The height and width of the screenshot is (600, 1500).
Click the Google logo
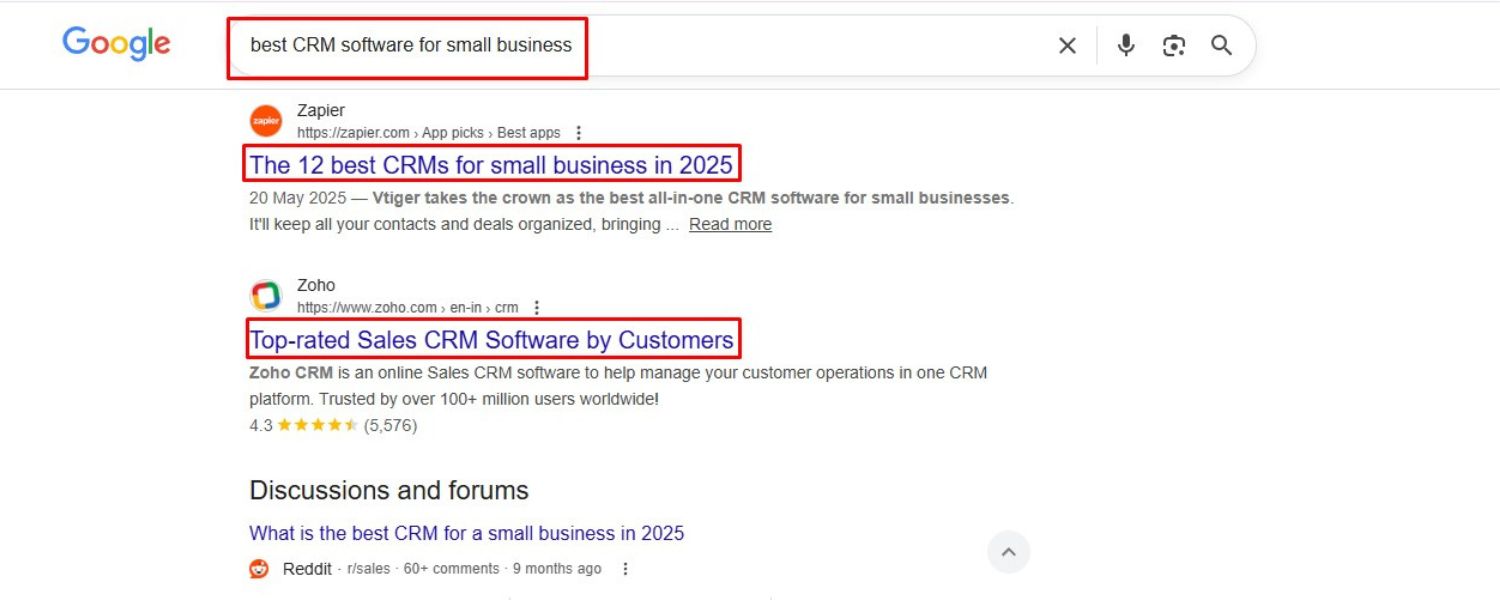click(x=115, y=43)
